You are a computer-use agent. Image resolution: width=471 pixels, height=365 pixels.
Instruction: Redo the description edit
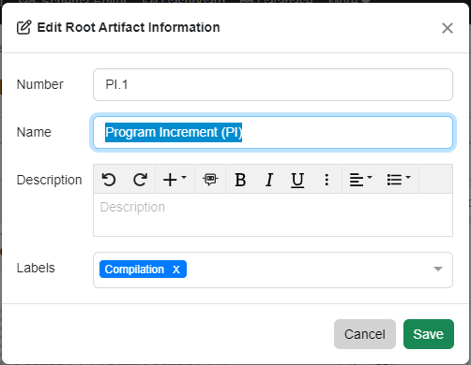[140, 179]
